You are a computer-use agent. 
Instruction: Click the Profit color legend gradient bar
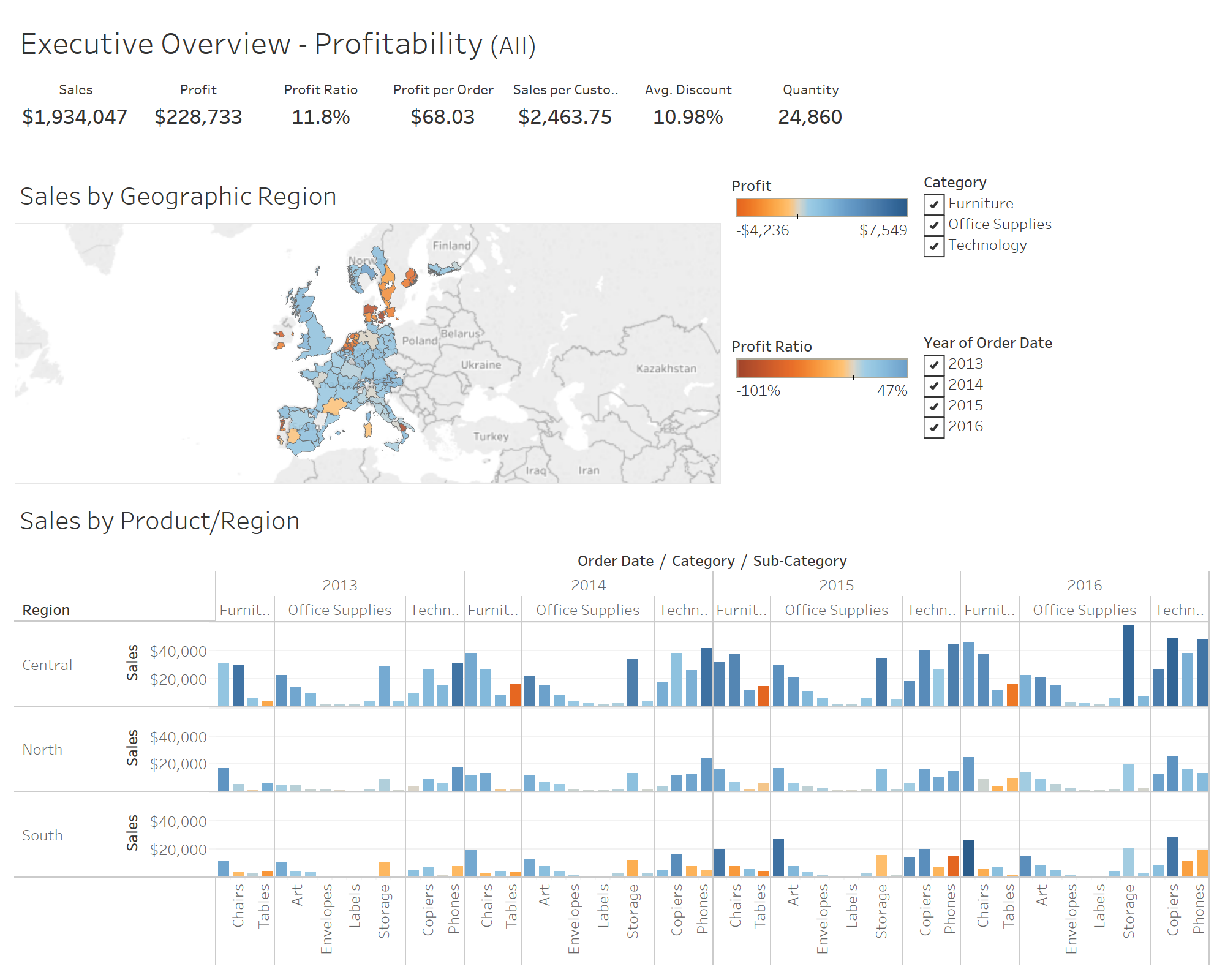point(821,207)
